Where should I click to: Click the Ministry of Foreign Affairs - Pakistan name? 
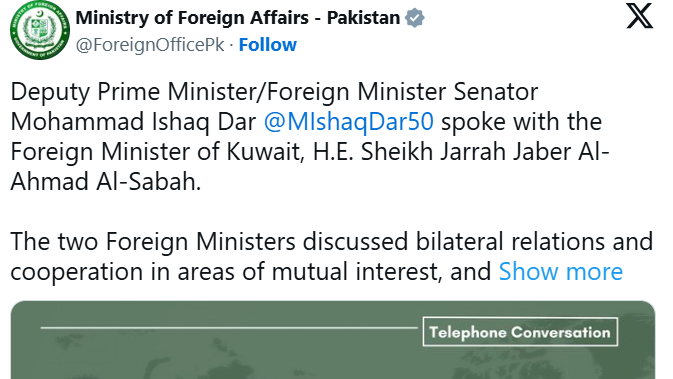[x=238, y=18]
